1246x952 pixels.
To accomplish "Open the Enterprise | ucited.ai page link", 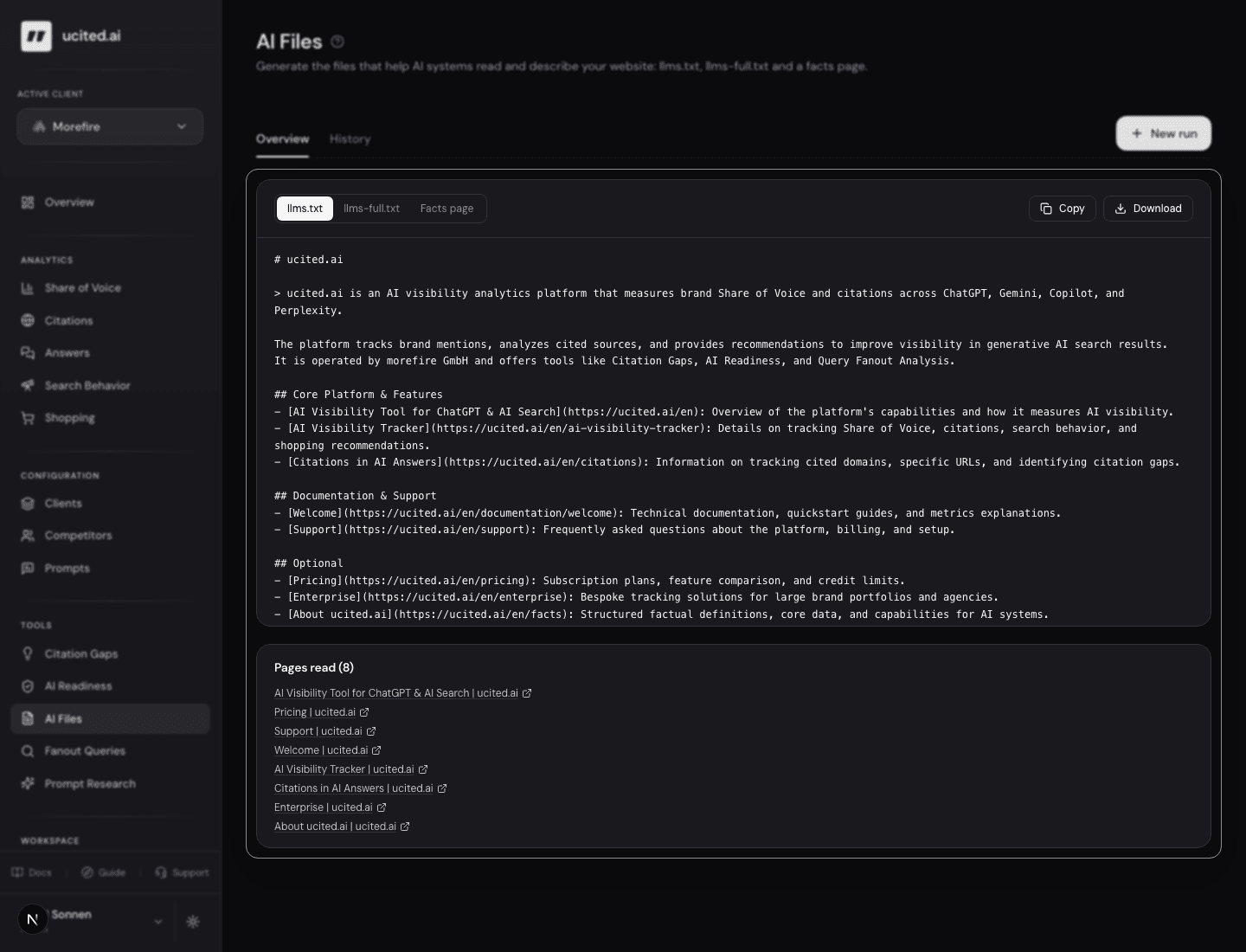I will pyautogui.click(x=324, y=807).
